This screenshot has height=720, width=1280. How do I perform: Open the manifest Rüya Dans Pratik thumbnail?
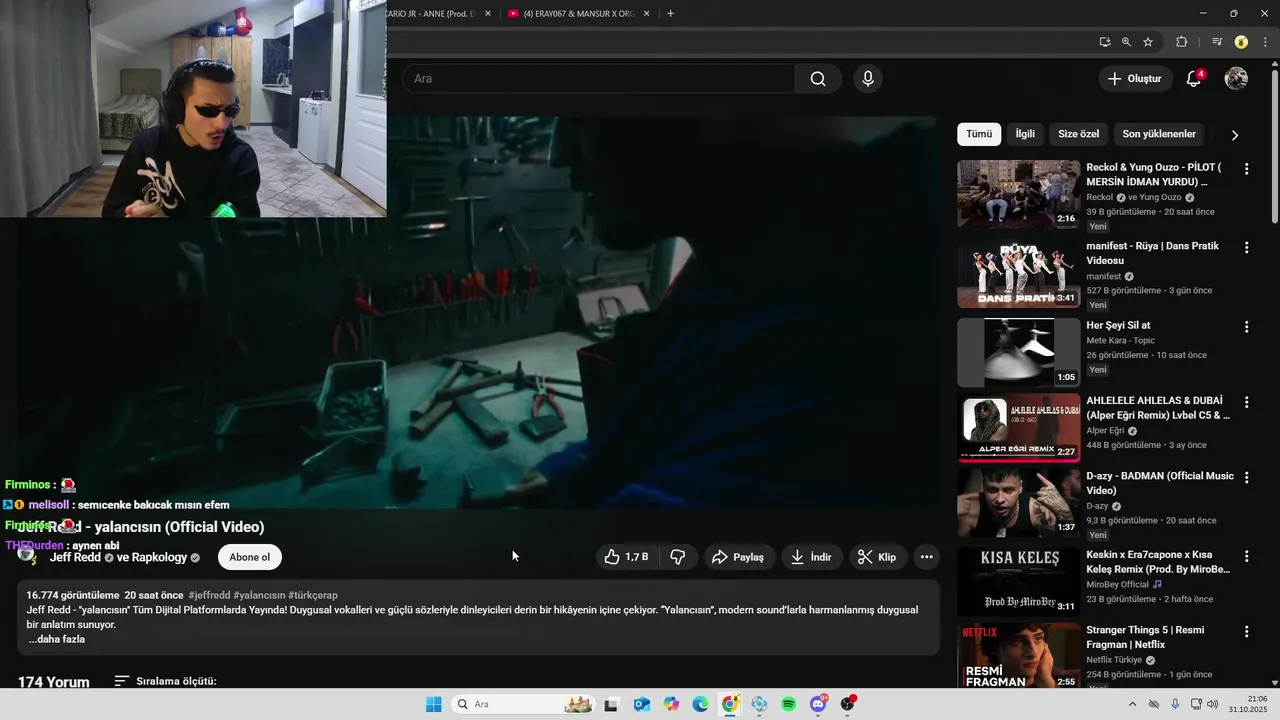(x=1018, y=273)
